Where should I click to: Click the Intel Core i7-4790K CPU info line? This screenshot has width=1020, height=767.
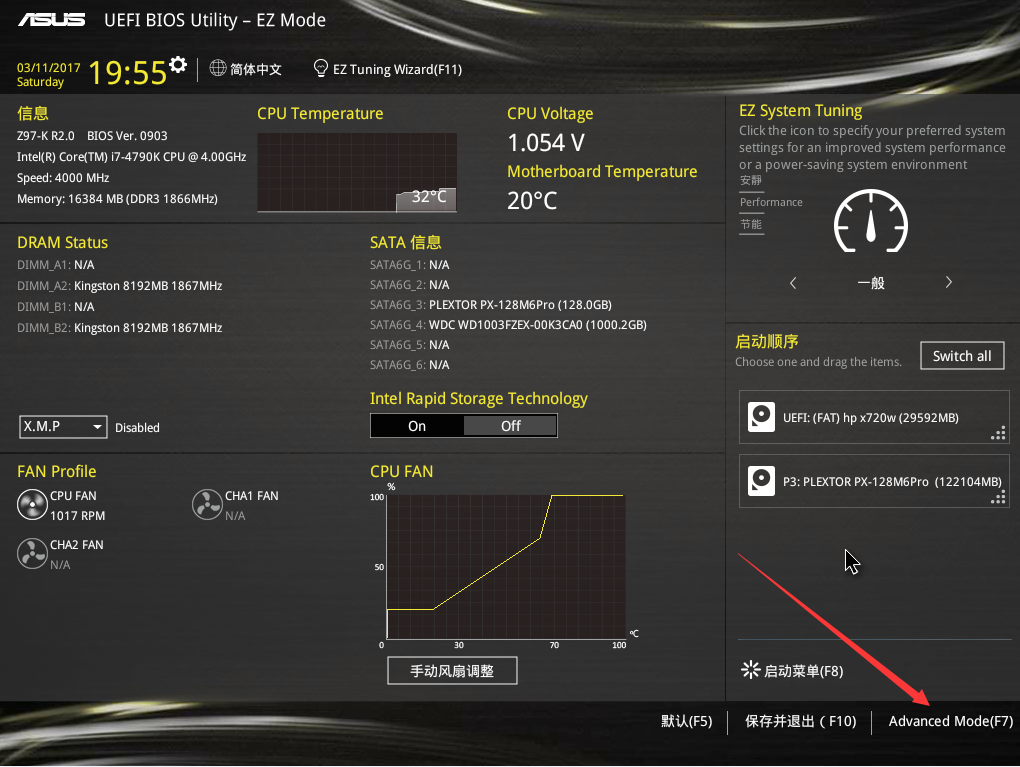coord(131,157)
